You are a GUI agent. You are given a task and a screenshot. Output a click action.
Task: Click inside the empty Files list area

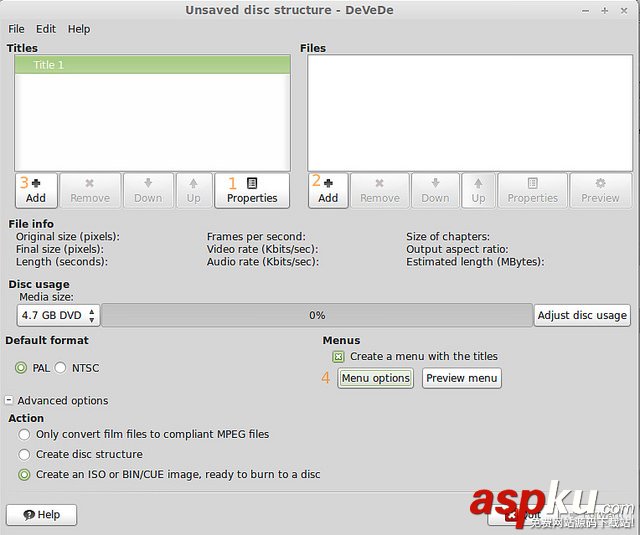470,113
